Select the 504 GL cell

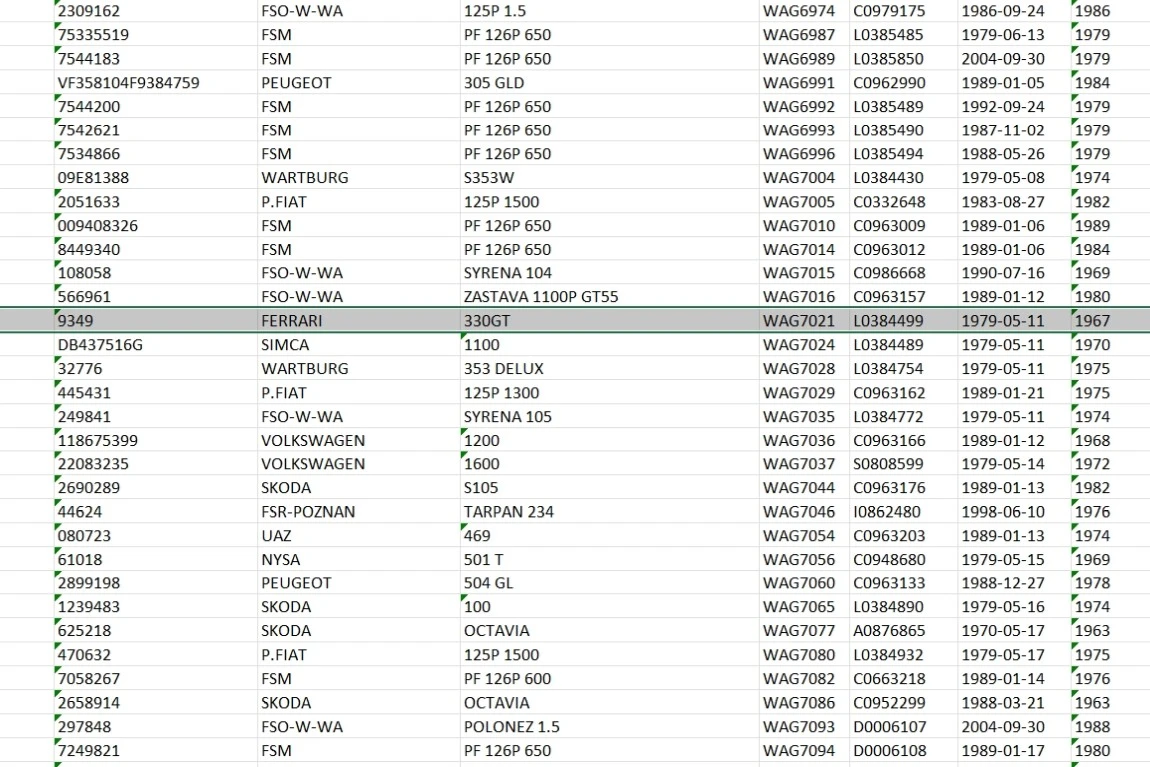click(x=488, y=583)
